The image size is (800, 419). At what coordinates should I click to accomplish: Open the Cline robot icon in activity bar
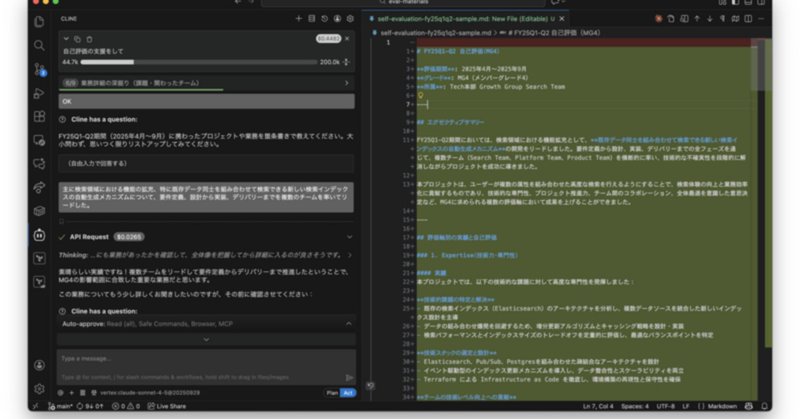point(39,235)
